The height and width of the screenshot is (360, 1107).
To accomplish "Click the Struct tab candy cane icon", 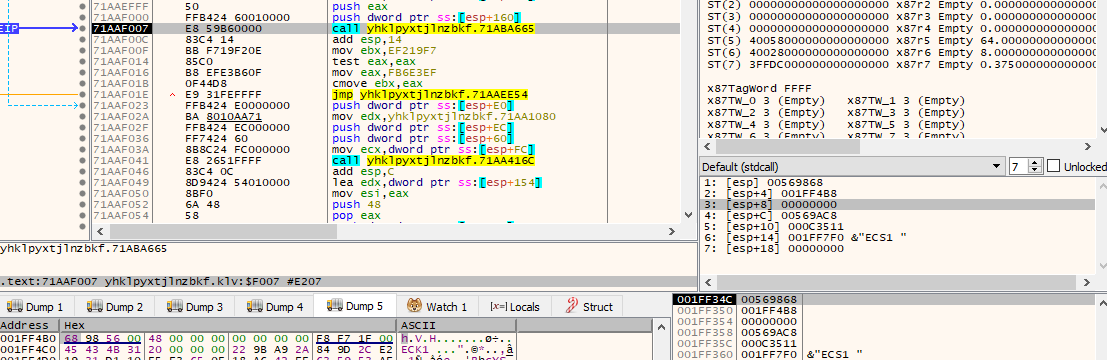I will (572, 306).
